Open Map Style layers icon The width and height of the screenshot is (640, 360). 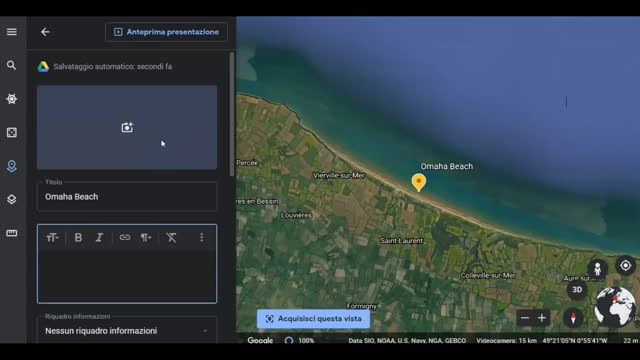coord(11,200)
